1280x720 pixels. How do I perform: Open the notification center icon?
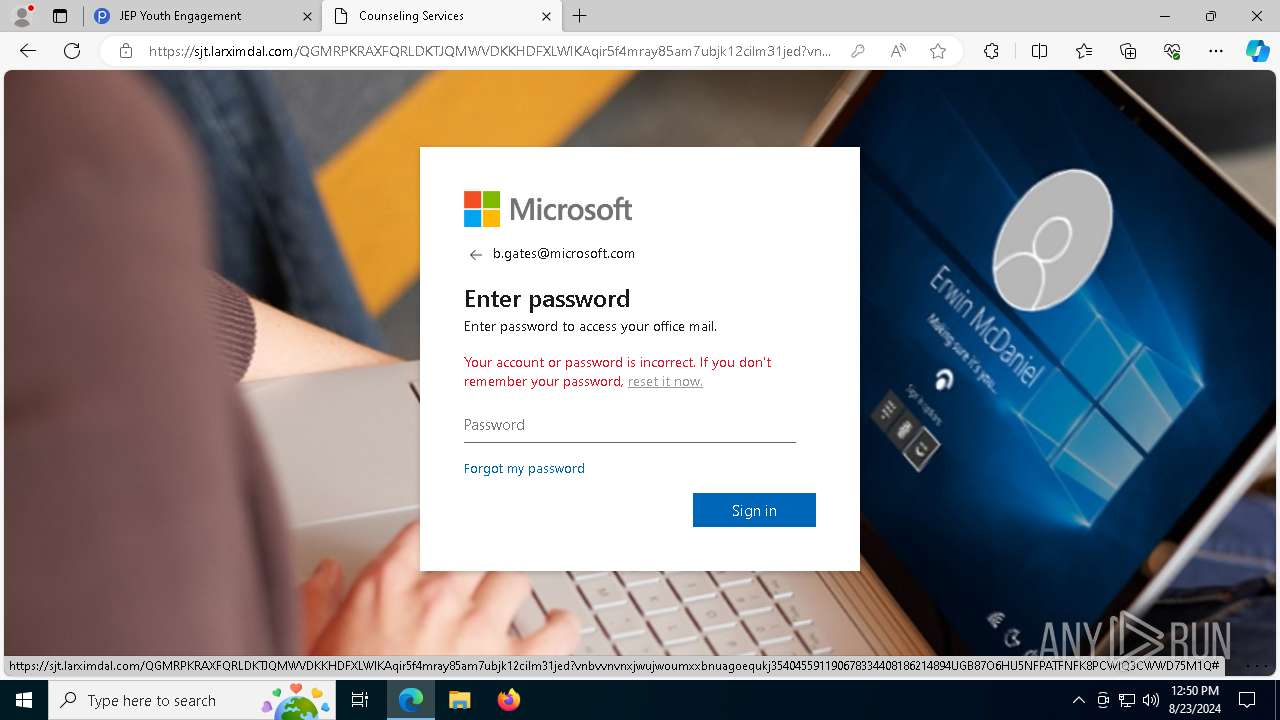(1247, 700)
